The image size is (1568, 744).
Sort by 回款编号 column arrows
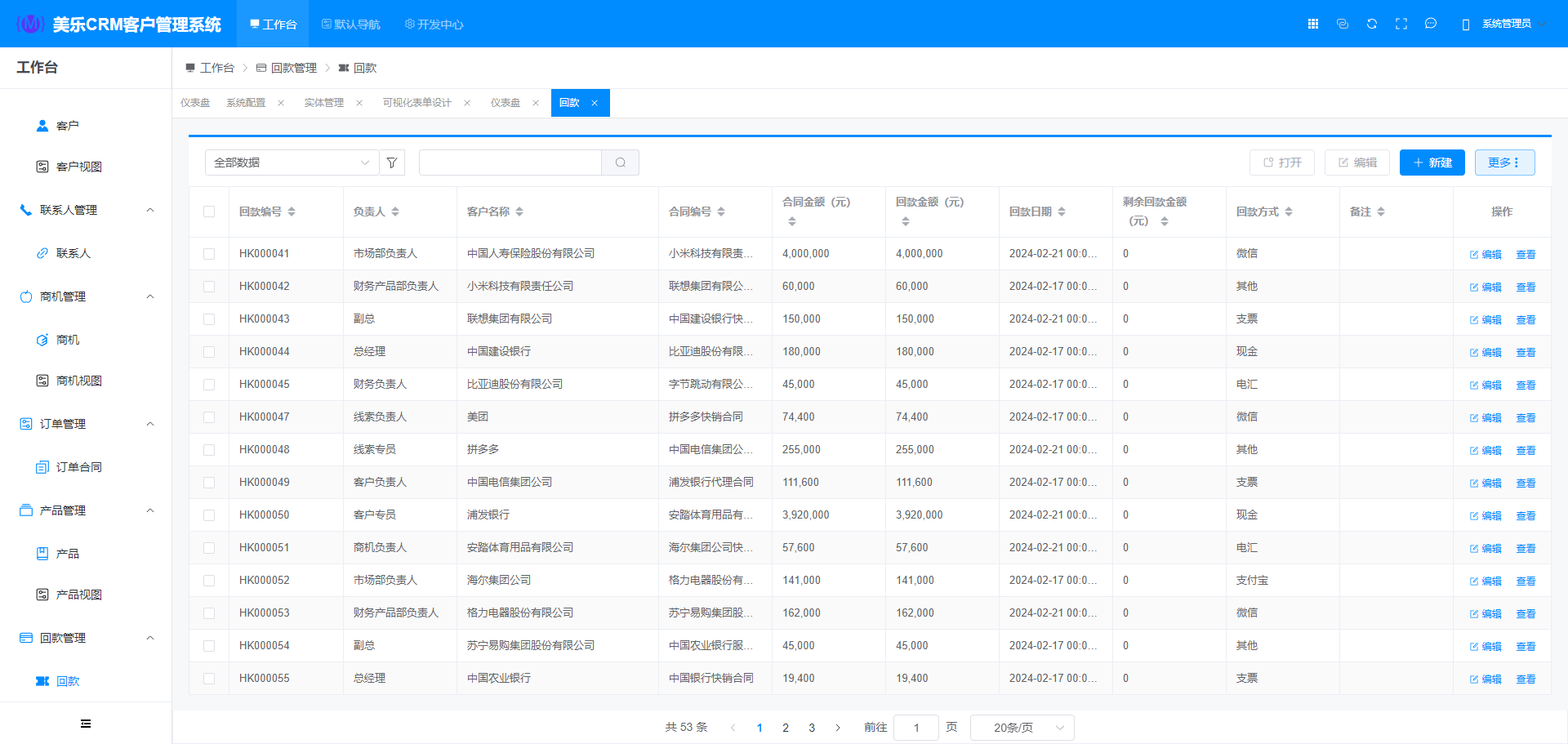coord(292,212)
